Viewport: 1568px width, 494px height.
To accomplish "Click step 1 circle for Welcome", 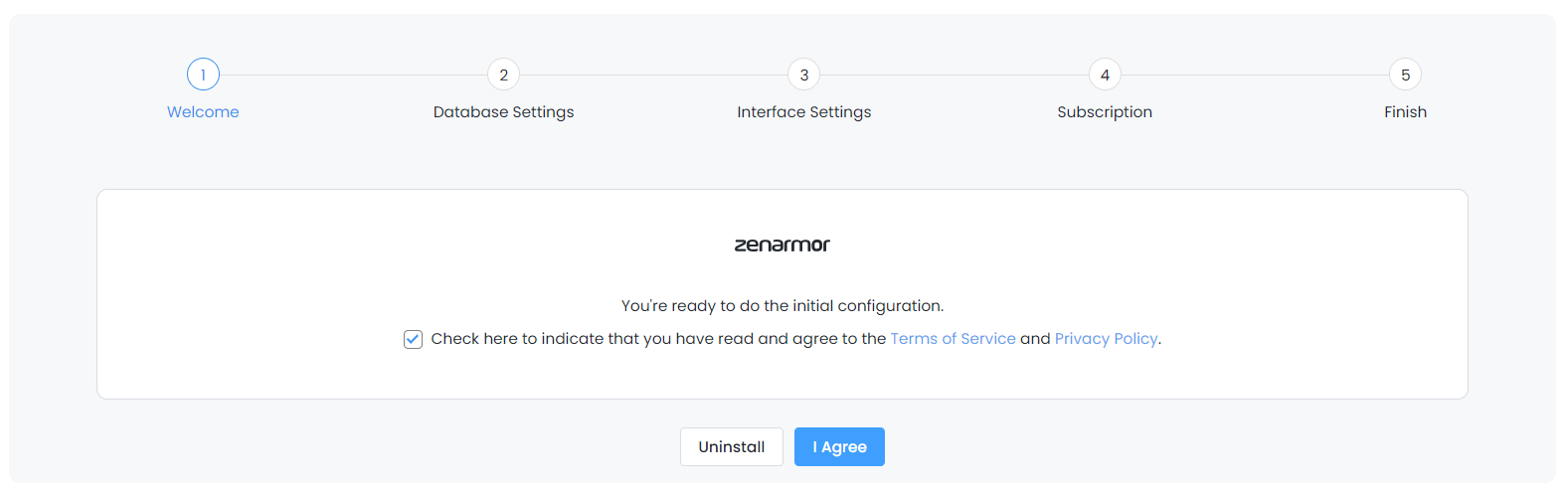I will tap(203, 75).
